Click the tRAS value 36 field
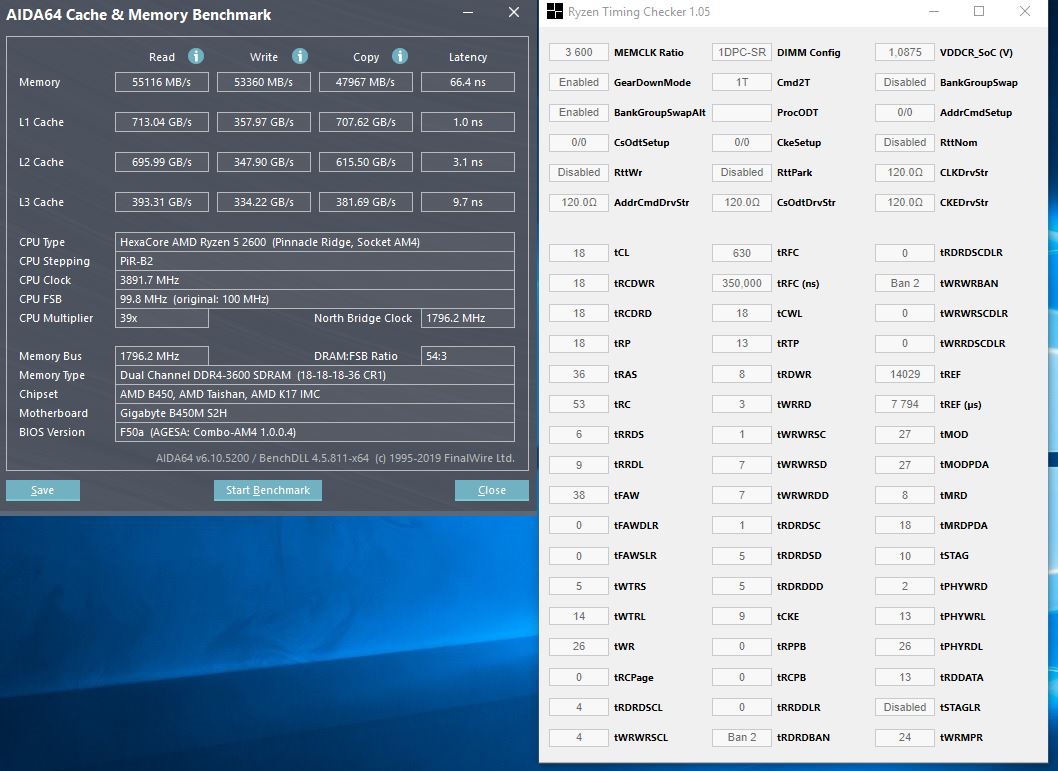This screenshot has width=1058, height=771. (579, 374)
